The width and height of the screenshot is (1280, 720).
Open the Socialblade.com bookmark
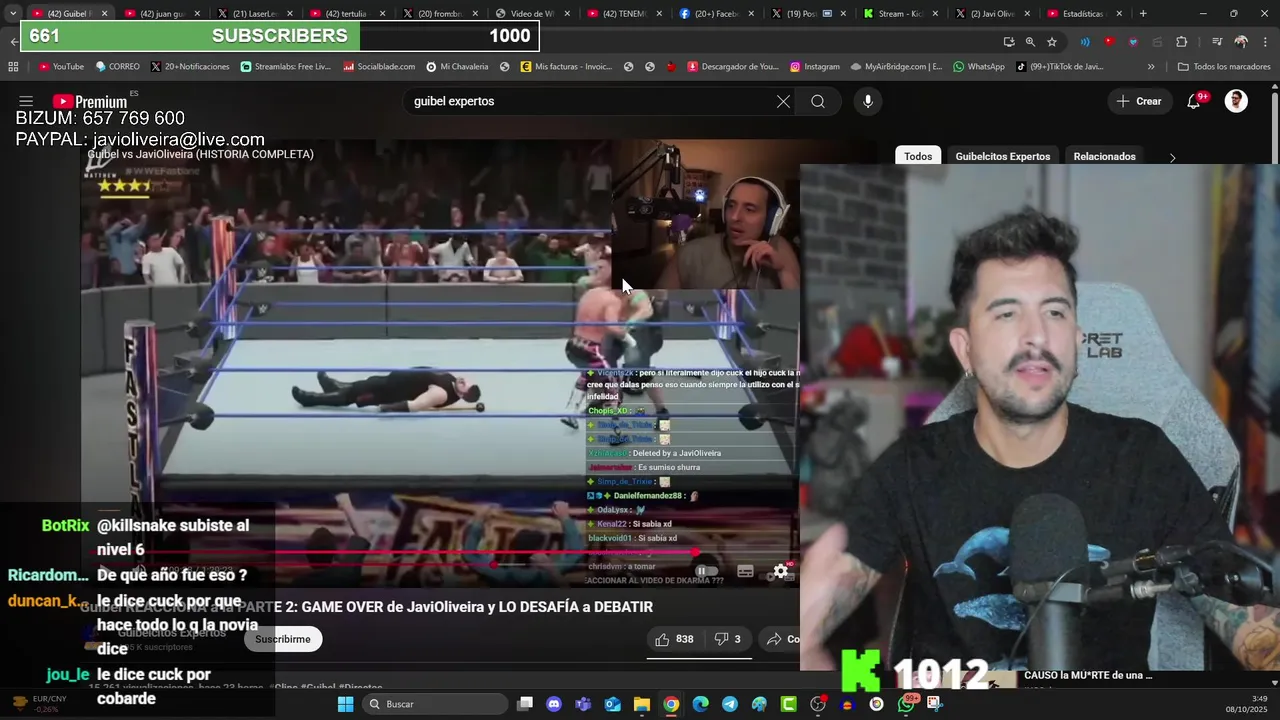pos(379,67)
